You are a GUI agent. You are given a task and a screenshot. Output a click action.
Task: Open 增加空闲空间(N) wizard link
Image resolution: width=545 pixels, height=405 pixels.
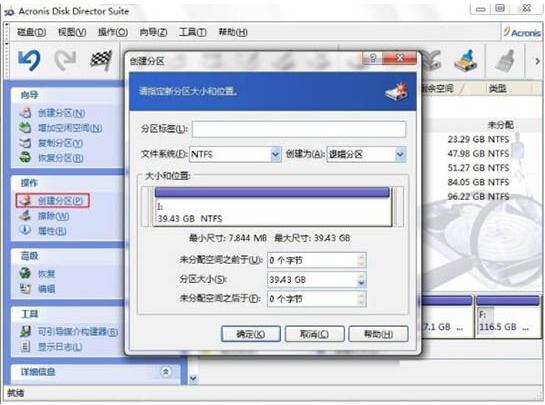click(70, 128)
